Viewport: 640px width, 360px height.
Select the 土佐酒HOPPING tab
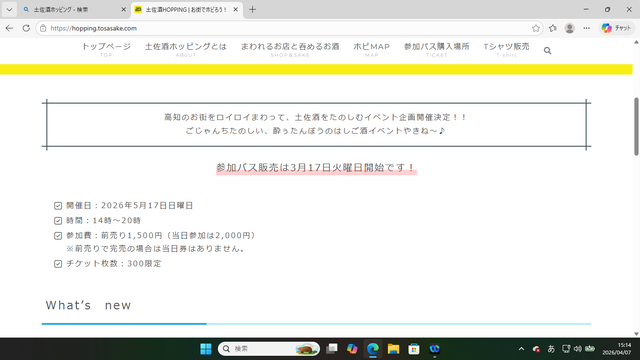pyautogui.click(x=187, y=9)
